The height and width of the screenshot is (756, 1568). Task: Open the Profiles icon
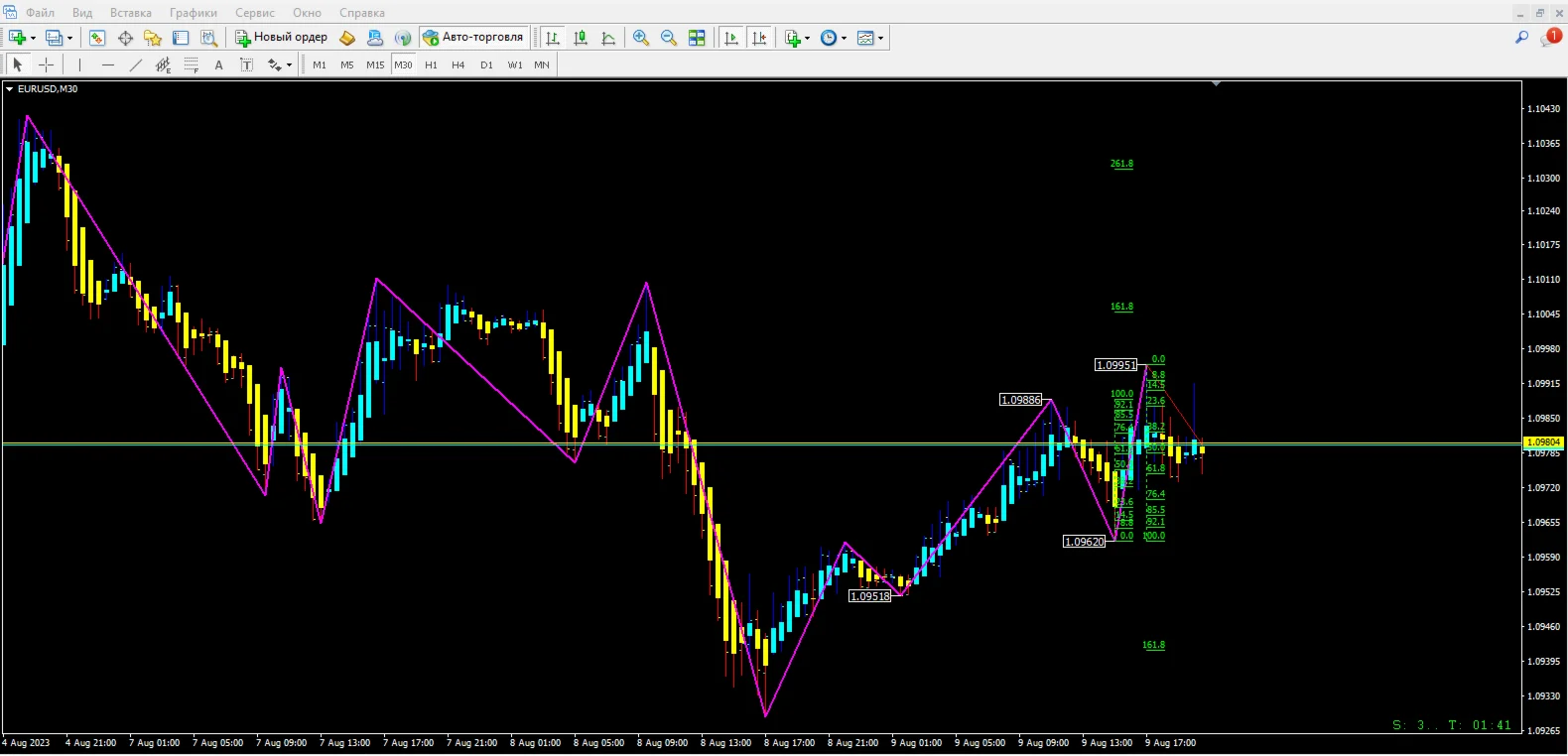pyautogui.click(x=55, y=38)
